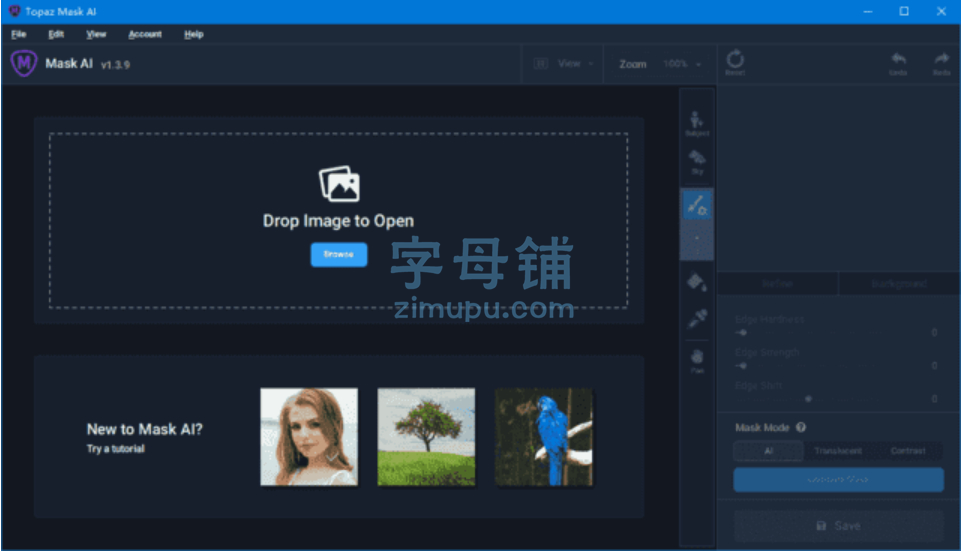The image size is (962, 551).
Task: Click the Topaz title bar app icon
Action: 14,11
